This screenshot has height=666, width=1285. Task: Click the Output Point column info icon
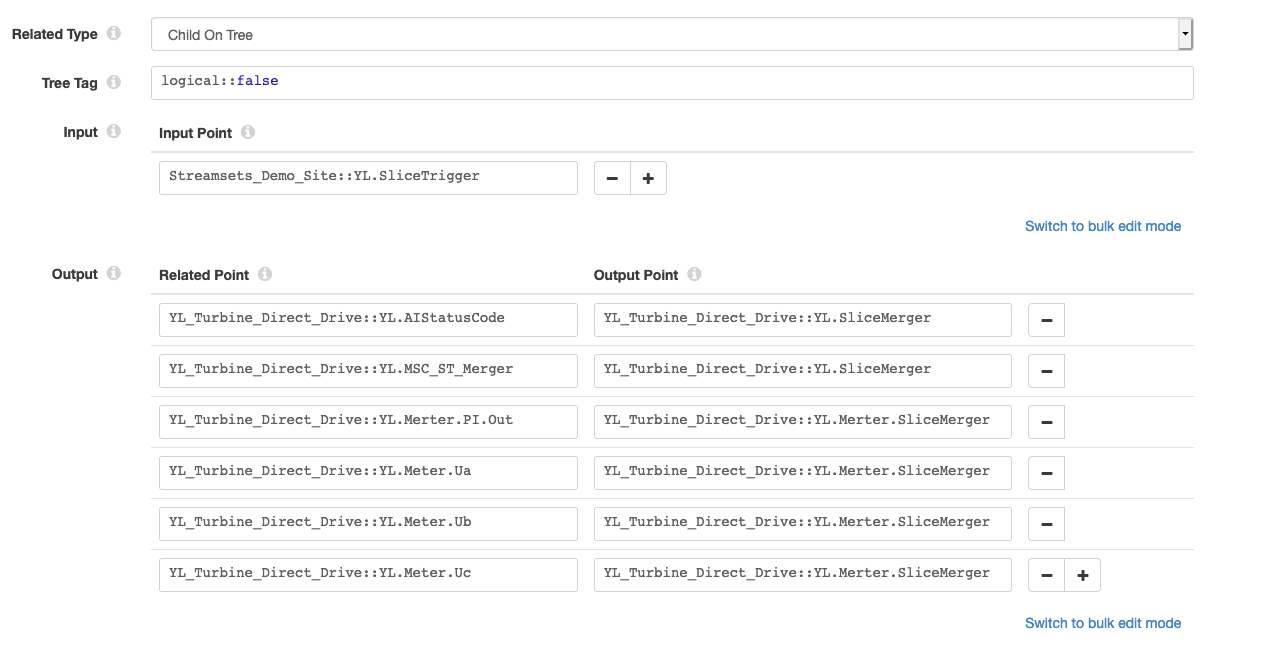(696, 274)
